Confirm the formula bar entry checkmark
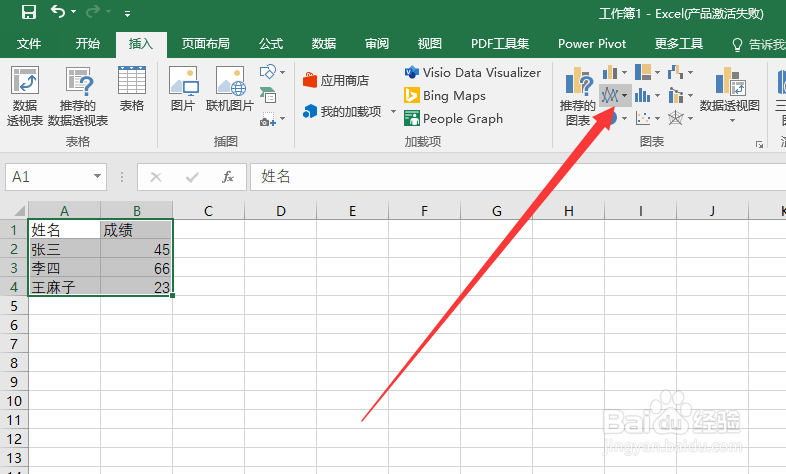 (192, 177)
